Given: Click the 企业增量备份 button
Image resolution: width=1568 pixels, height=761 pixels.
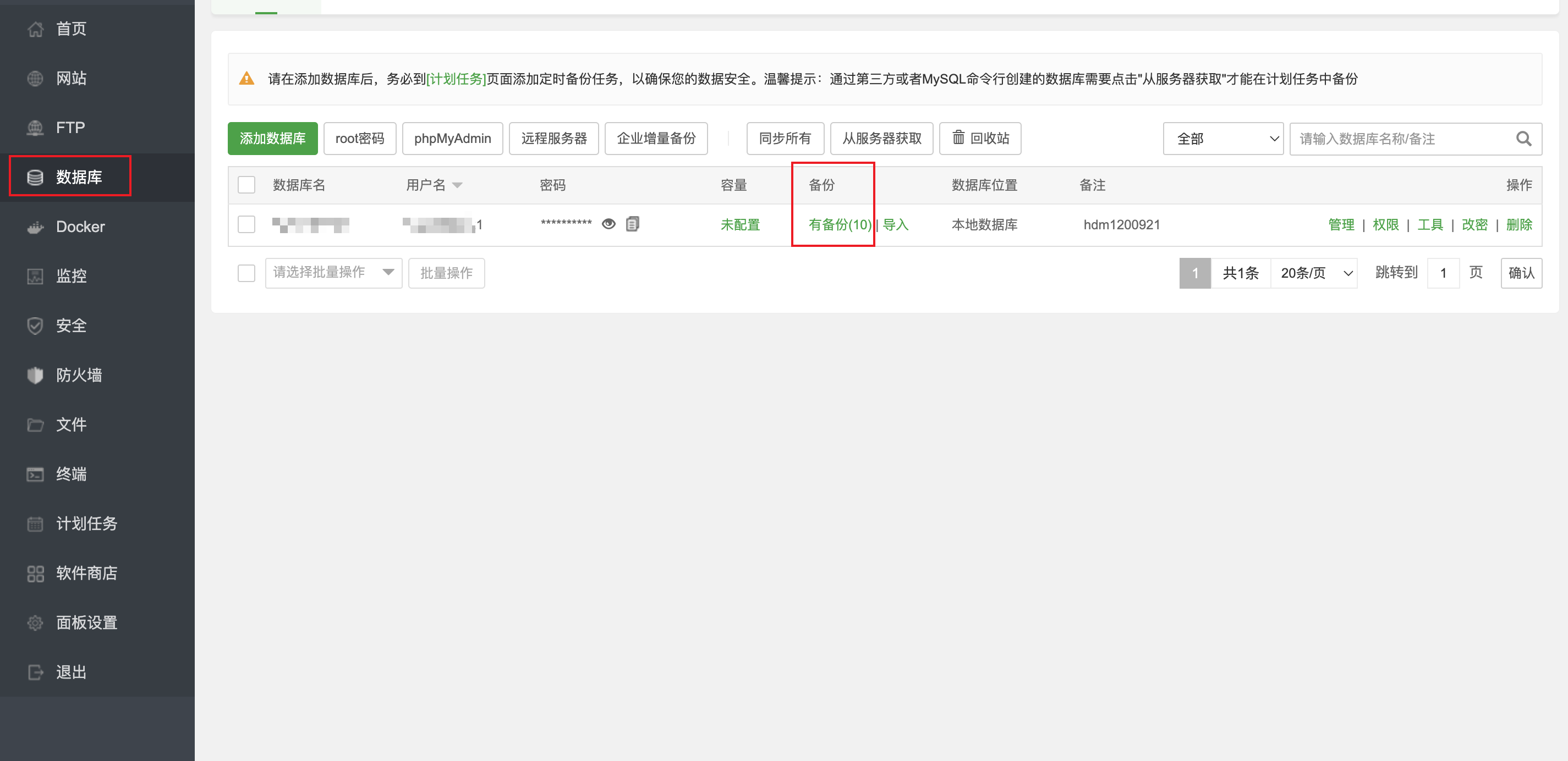Looking at the screenshot, I should point(656,139).
